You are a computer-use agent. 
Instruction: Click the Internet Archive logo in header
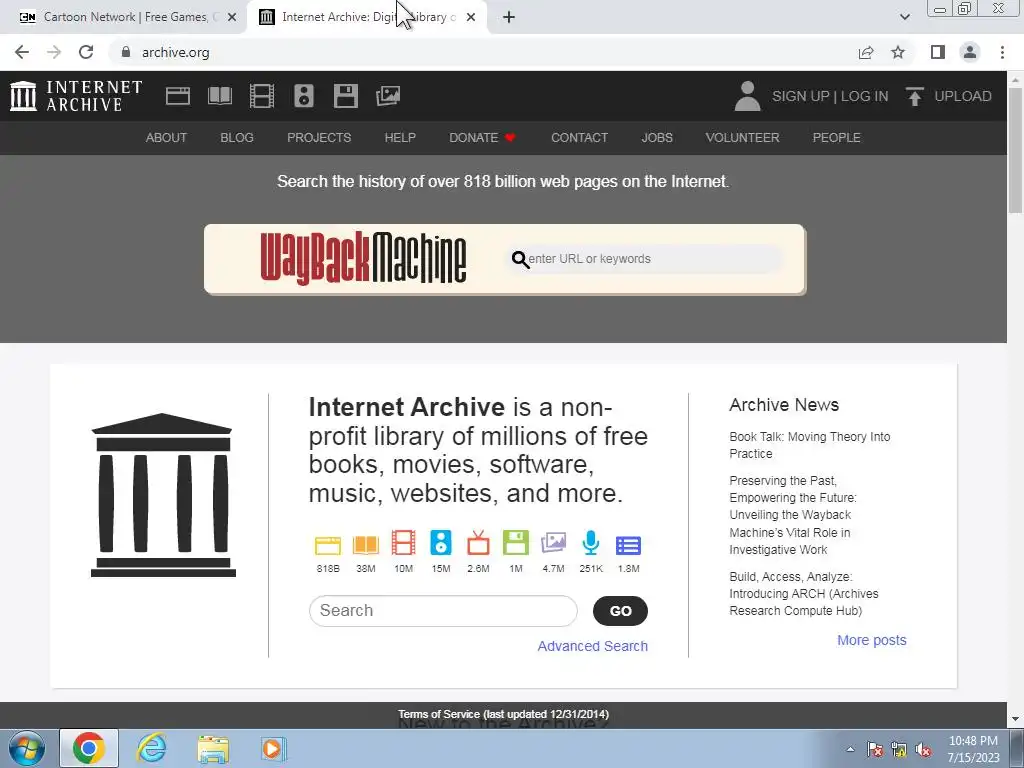(76, 96)
